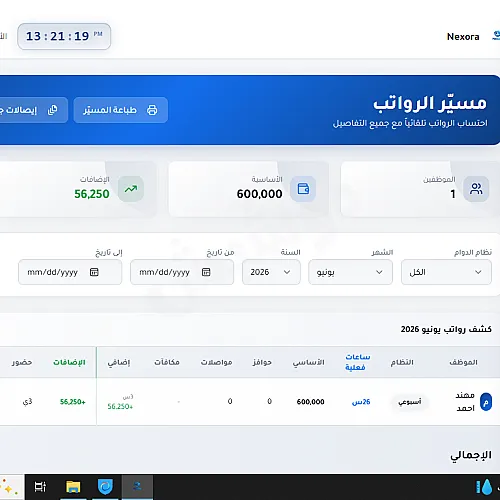500x500 pixels.
Task: Click the 13:21:19 clock widget
Action: [x=64, y=36]
